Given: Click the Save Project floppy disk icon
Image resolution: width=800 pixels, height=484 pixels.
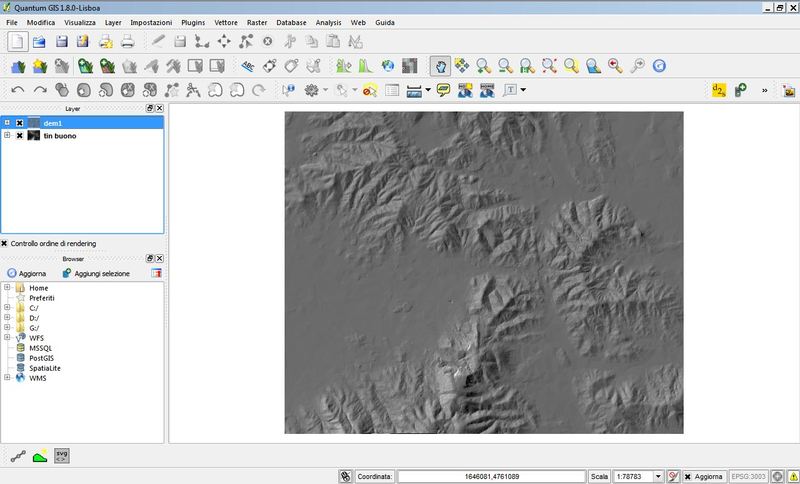Looking at the screenshot, I should pos(62,41).
